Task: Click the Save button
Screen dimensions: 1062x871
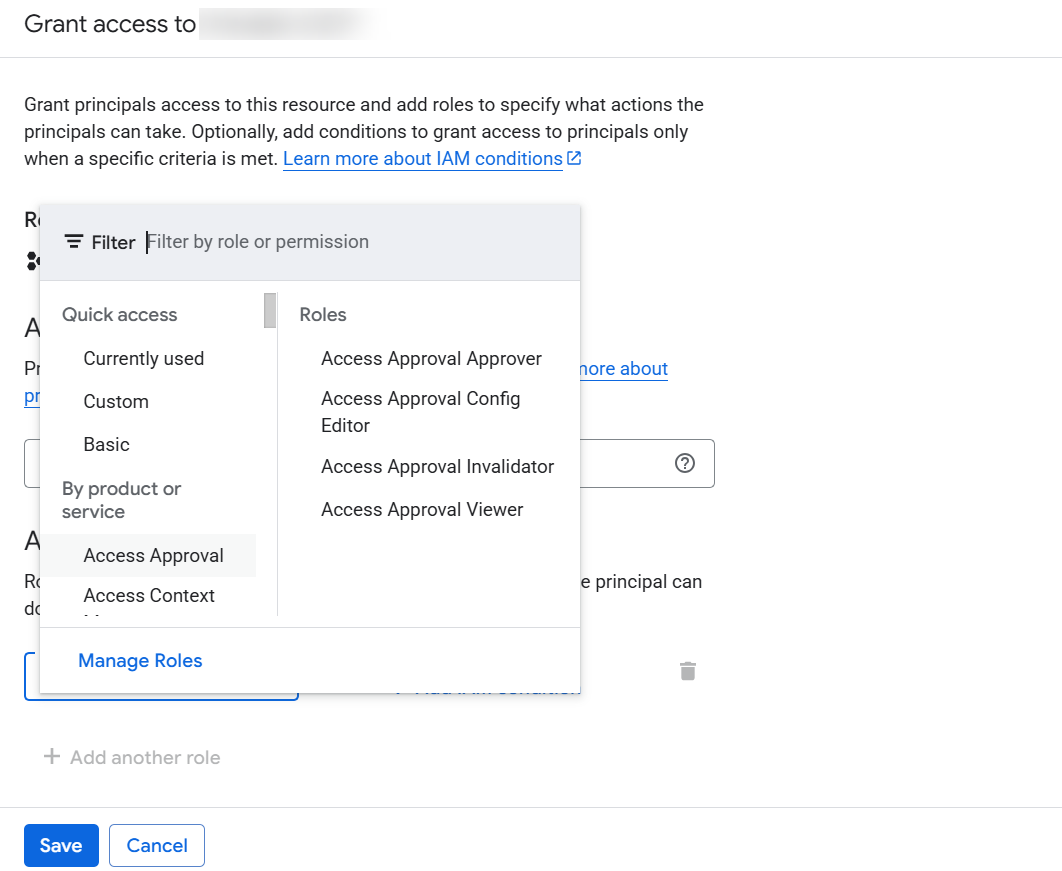Action: click(x=61, y=845)
